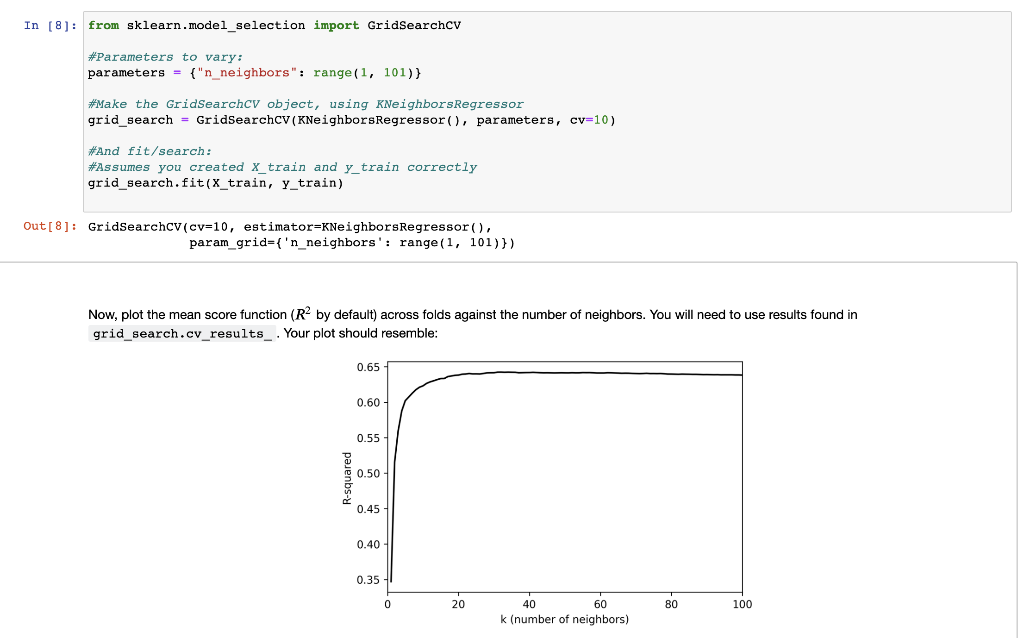
Task: Click the grid_search = GridSearchCV(...) line
Action: pyautogui.click(x=351, y=120)
